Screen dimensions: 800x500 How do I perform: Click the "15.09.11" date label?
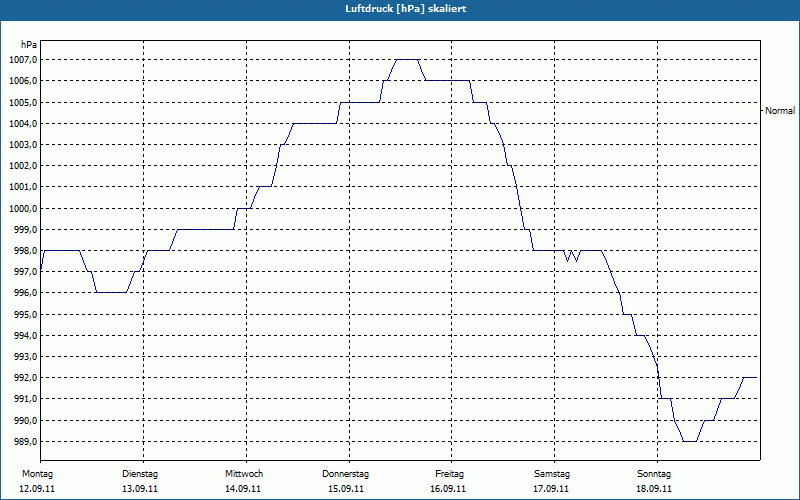pyautogui.click(x=345, y=489)
